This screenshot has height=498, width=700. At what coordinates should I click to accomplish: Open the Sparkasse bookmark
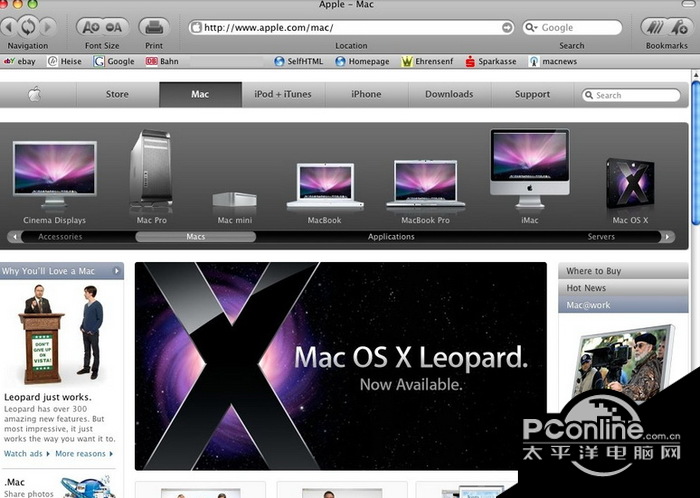491,61
